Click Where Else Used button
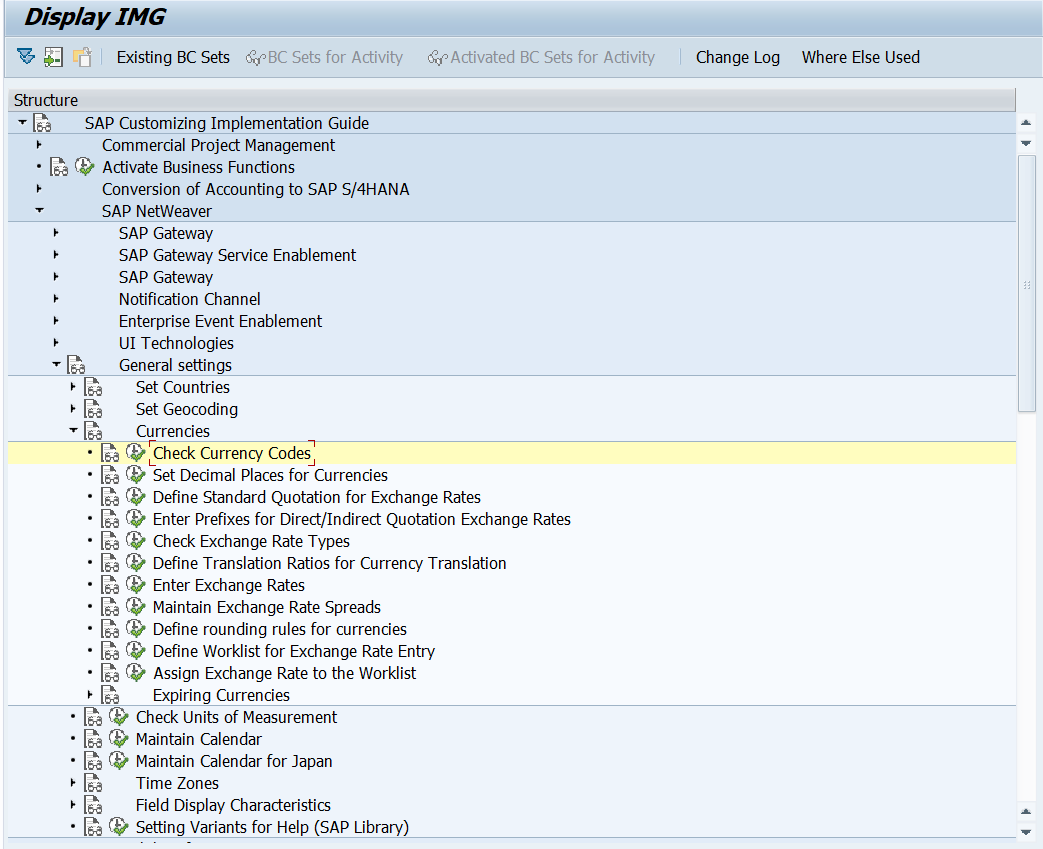This screenshot has width=1043, height=849. (861, 57)
